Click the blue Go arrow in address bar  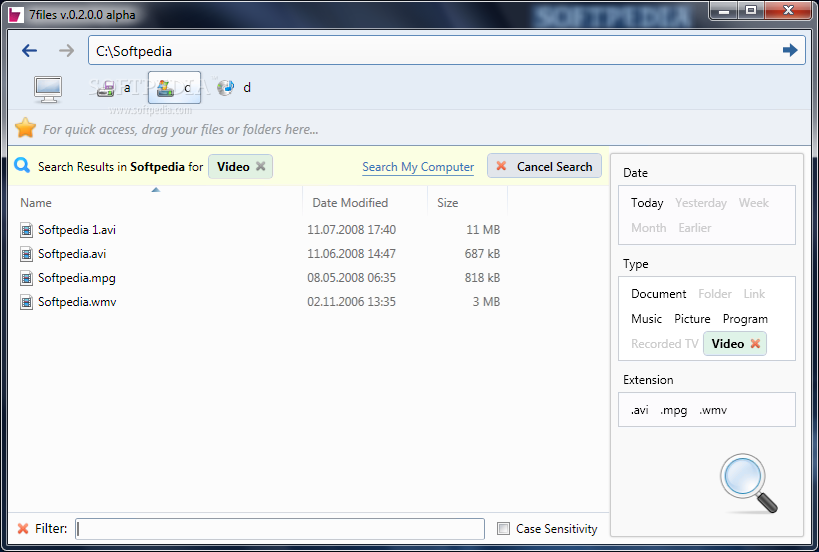790,50
